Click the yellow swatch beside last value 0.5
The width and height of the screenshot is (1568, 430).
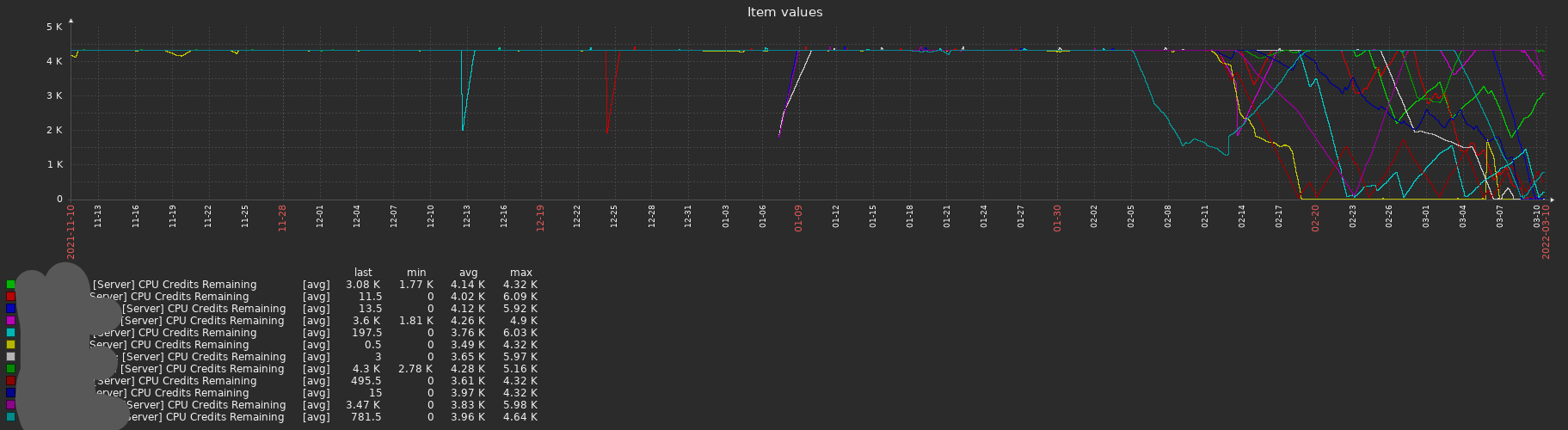click(x=11, y=345)
